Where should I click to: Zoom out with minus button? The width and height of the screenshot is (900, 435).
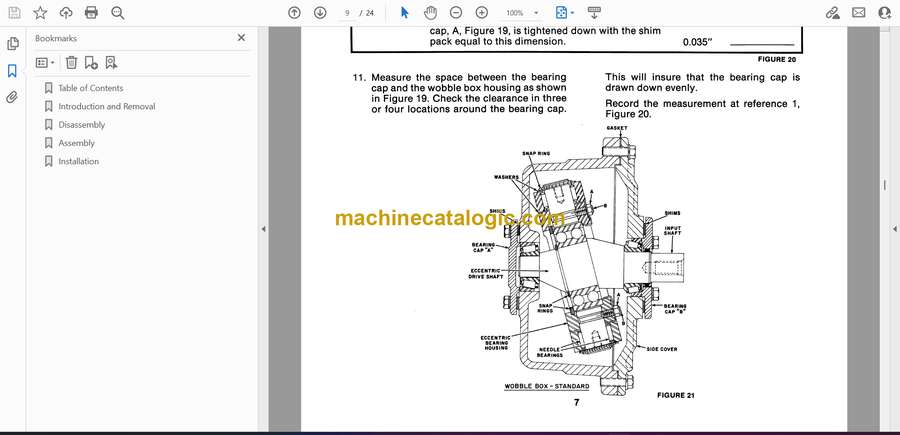point(456,13)
